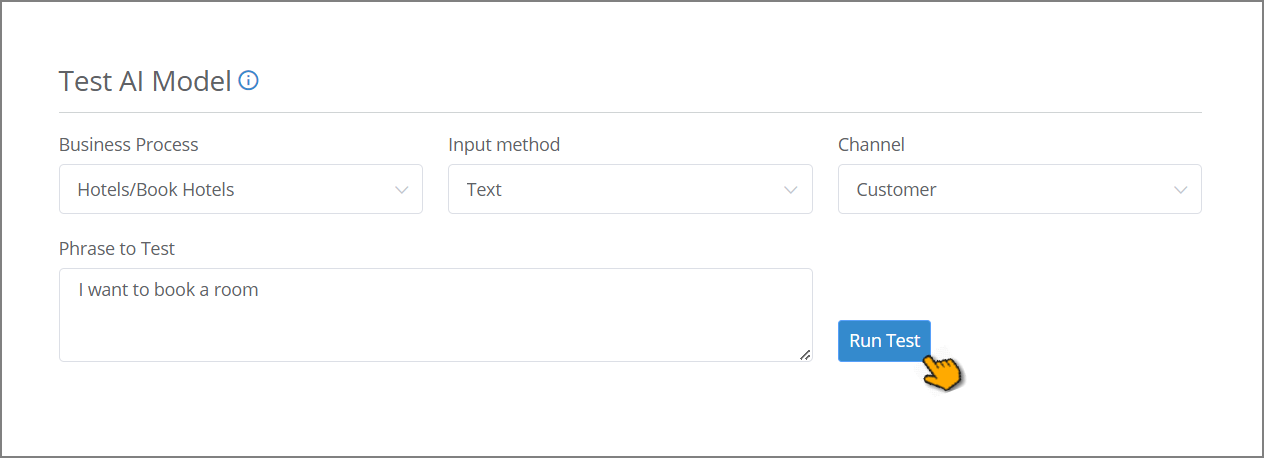
Task: Click the Test AI Model heading
Action: point(145,81)
